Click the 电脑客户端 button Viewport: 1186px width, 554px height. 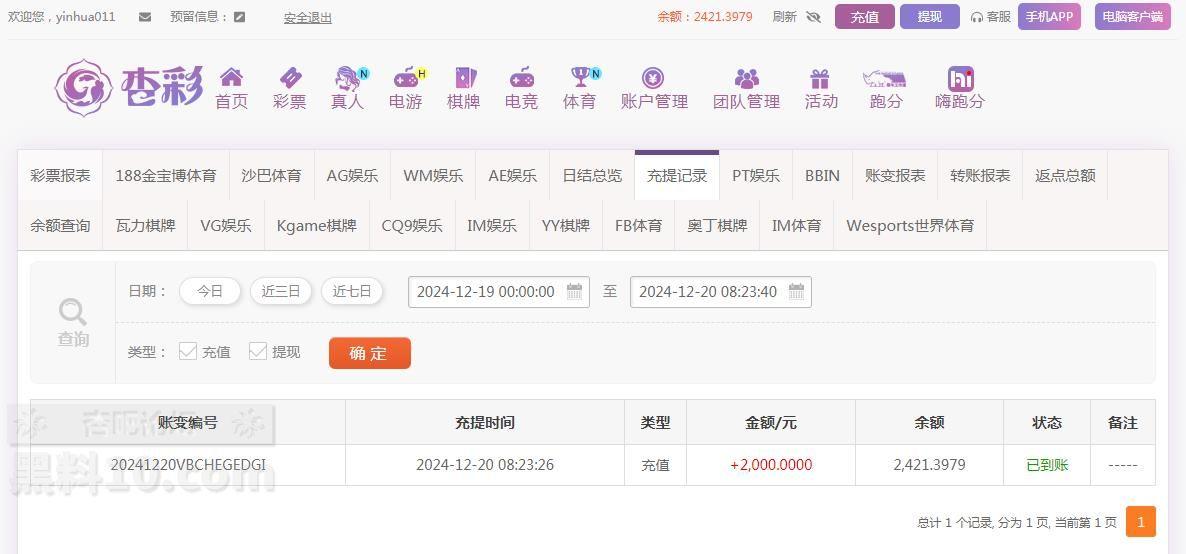tap(1132, 17)
